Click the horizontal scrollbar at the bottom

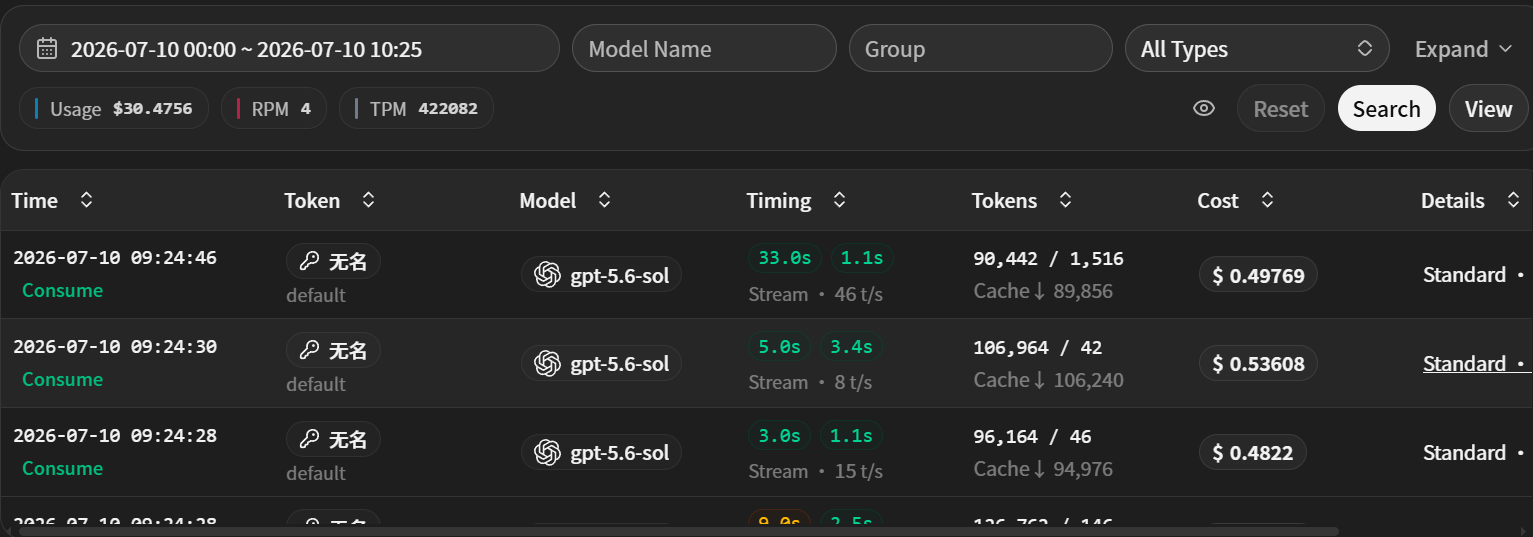(678, 531)
